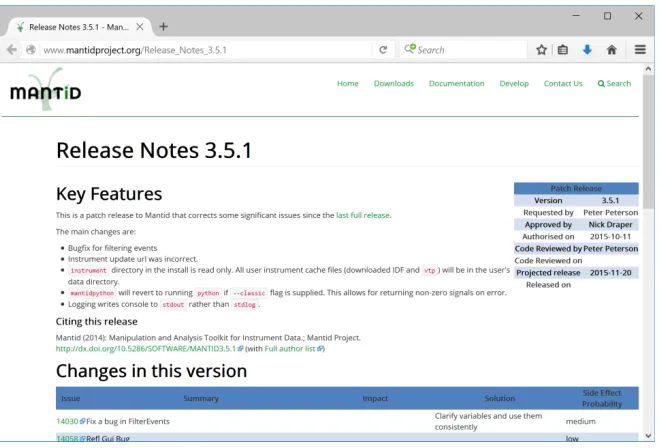Click the browser Search field
The image size is (662, 448).
pos(463,50)
